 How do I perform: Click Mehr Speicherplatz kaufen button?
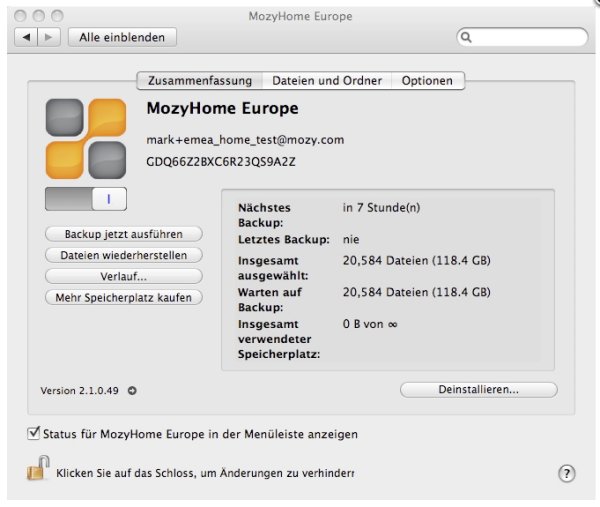(124, 298)
